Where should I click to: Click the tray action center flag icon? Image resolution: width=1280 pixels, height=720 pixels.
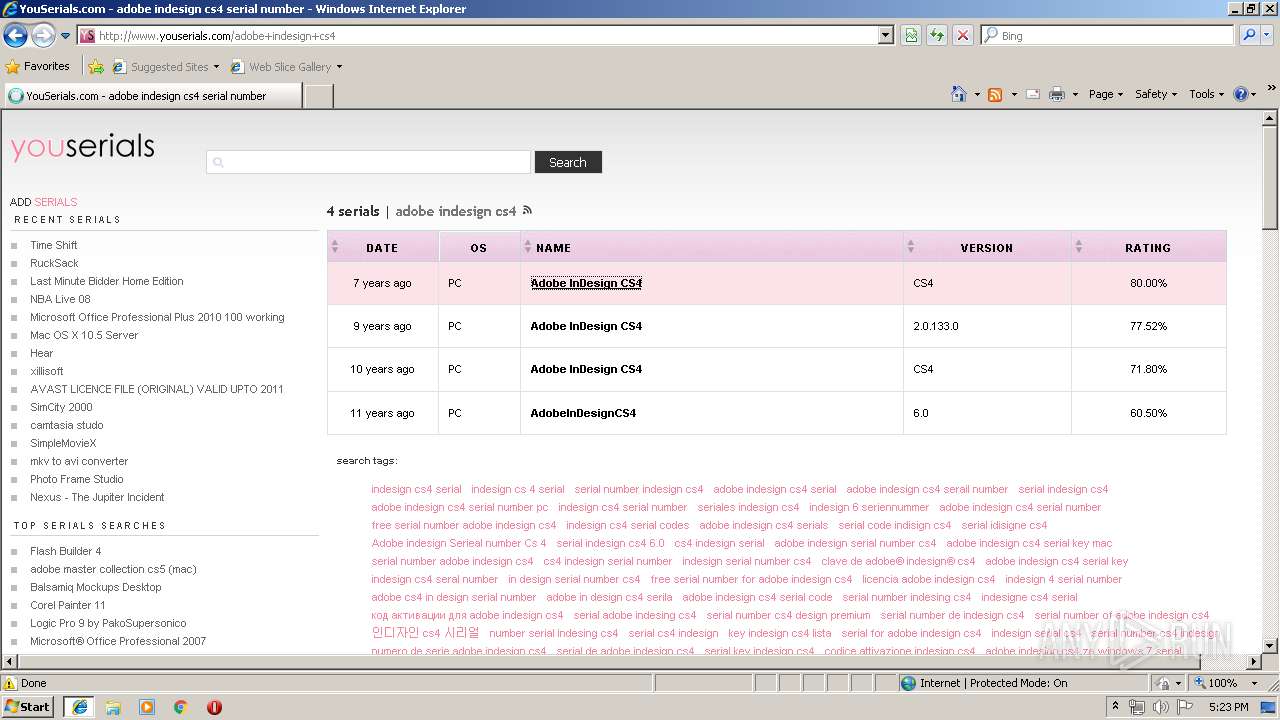(x=1184, y=707)
